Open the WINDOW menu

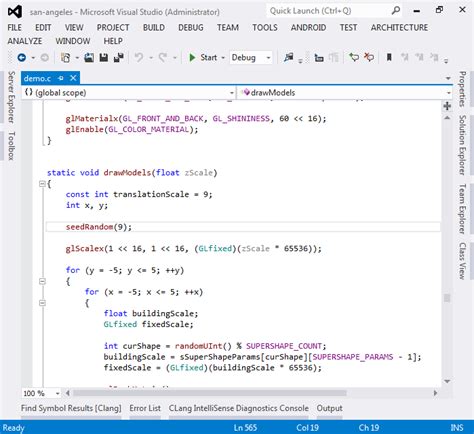pyautogui.click(x=73, y=41)
